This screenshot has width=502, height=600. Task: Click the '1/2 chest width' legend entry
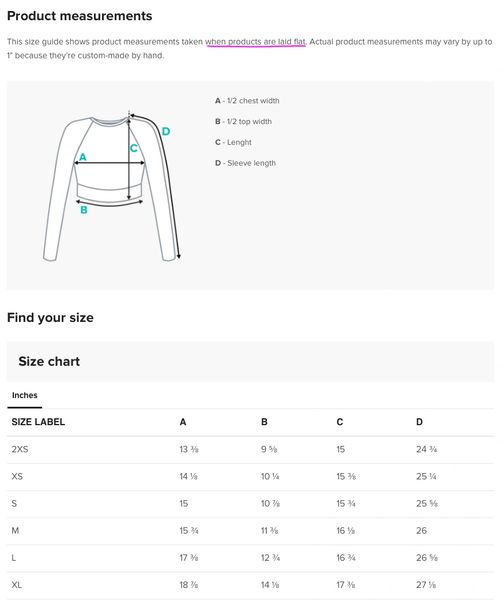pyautogui.click(x=247, y=101)
